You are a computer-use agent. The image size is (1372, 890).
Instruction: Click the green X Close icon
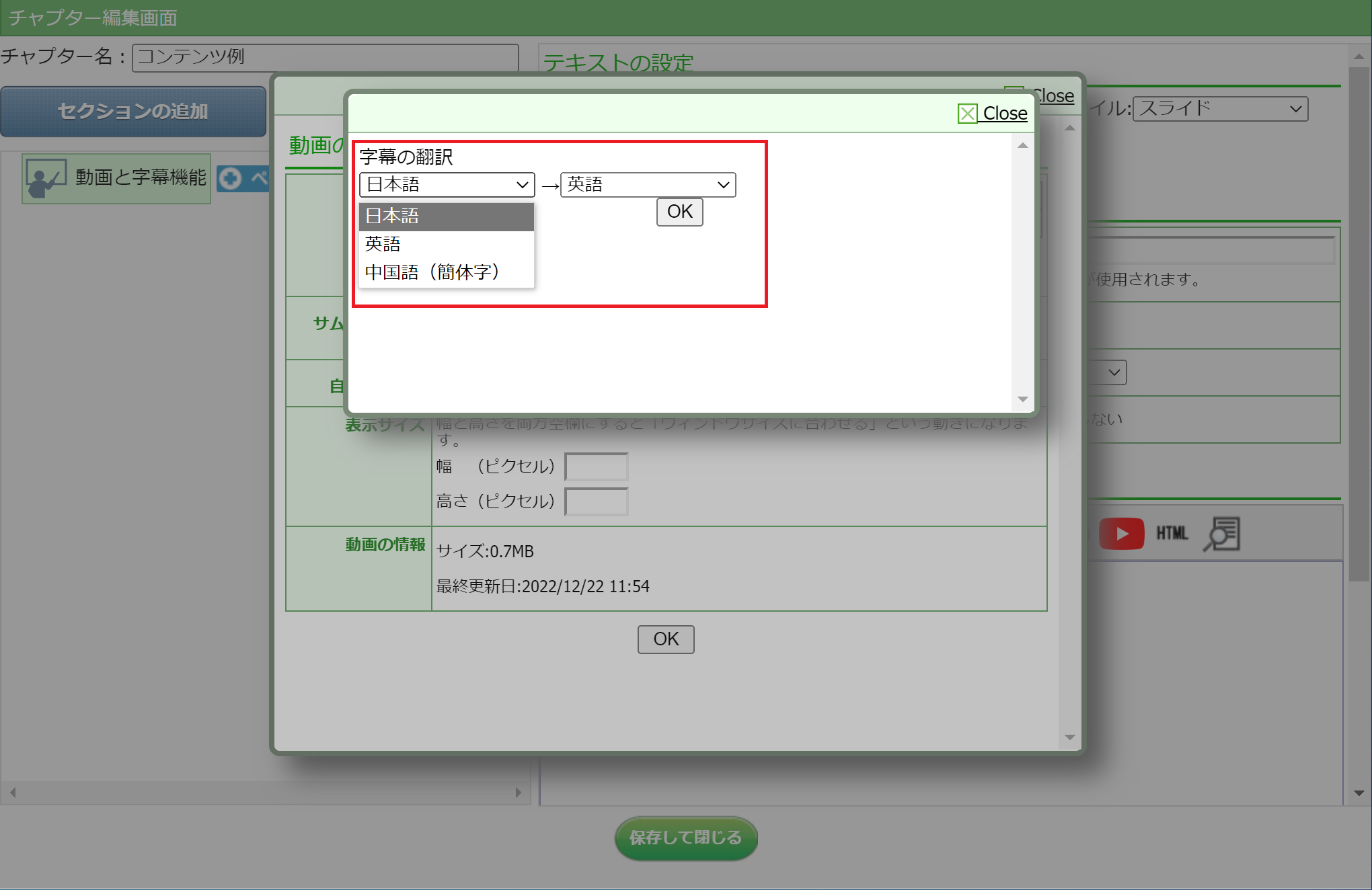tap(967, 114)
